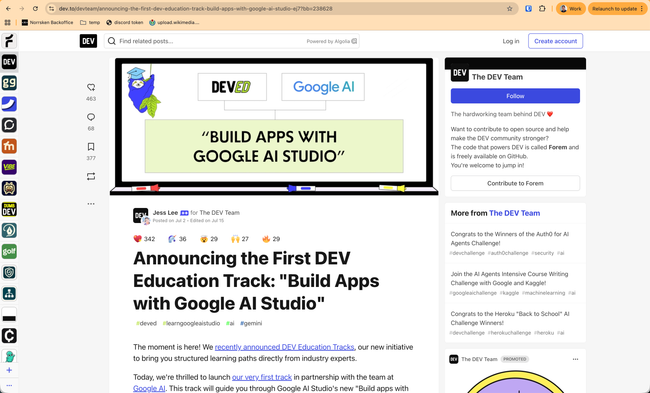650x393 pixels.
Task: Open the teal droplet subforem in the sidebar
Action: click(9, 230)
